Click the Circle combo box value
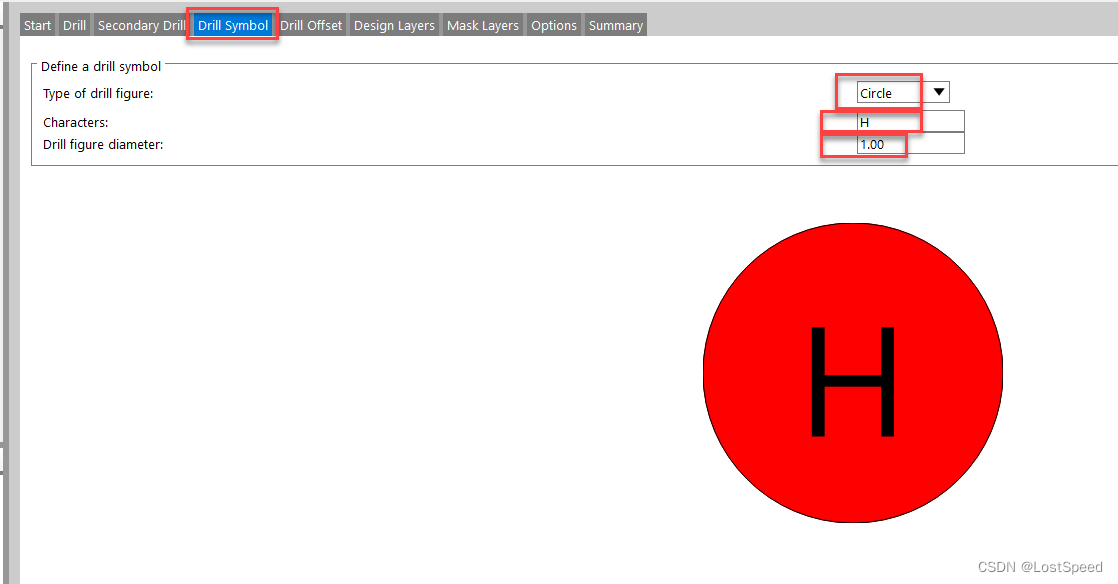The width and height of the screenshot is (1118, 584). (888, 93)
